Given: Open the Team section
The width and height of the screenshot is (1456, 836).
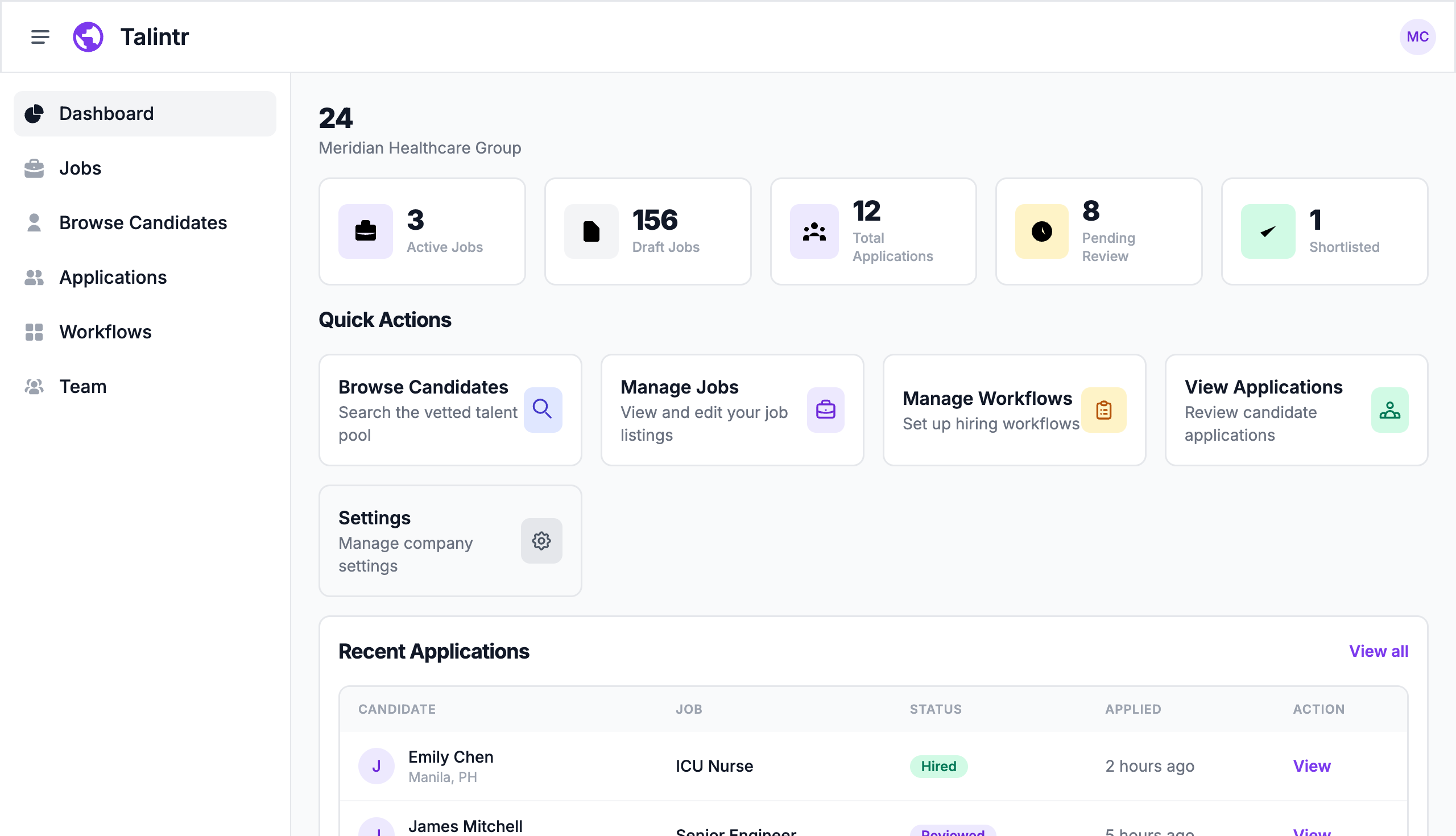Looking at the screenshot, I should click(82, 386).
